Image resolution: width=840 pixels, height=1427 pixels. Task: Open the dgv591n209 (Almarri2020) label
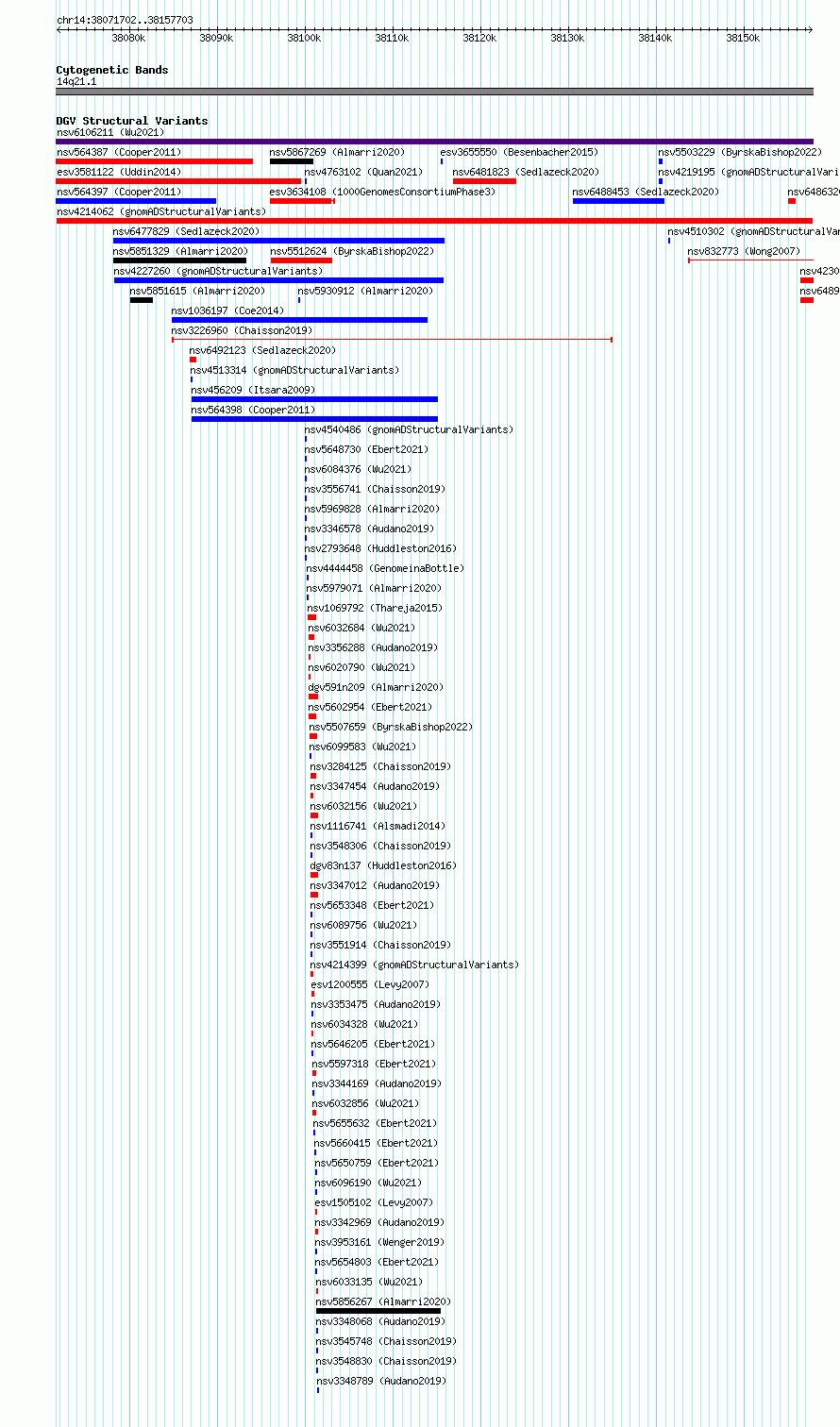pos(376,687)
